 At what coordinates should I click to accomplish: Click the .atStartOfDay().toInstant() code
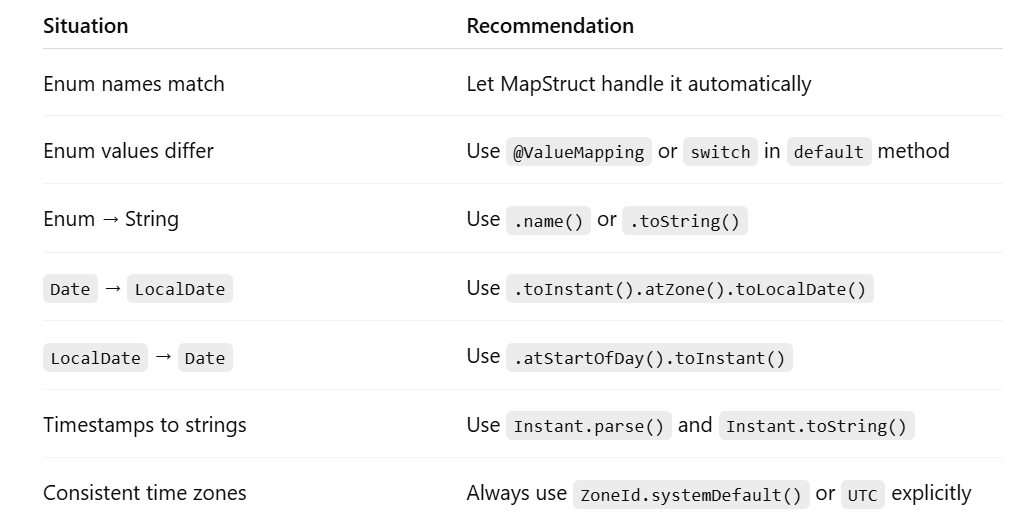coord(649,357)
